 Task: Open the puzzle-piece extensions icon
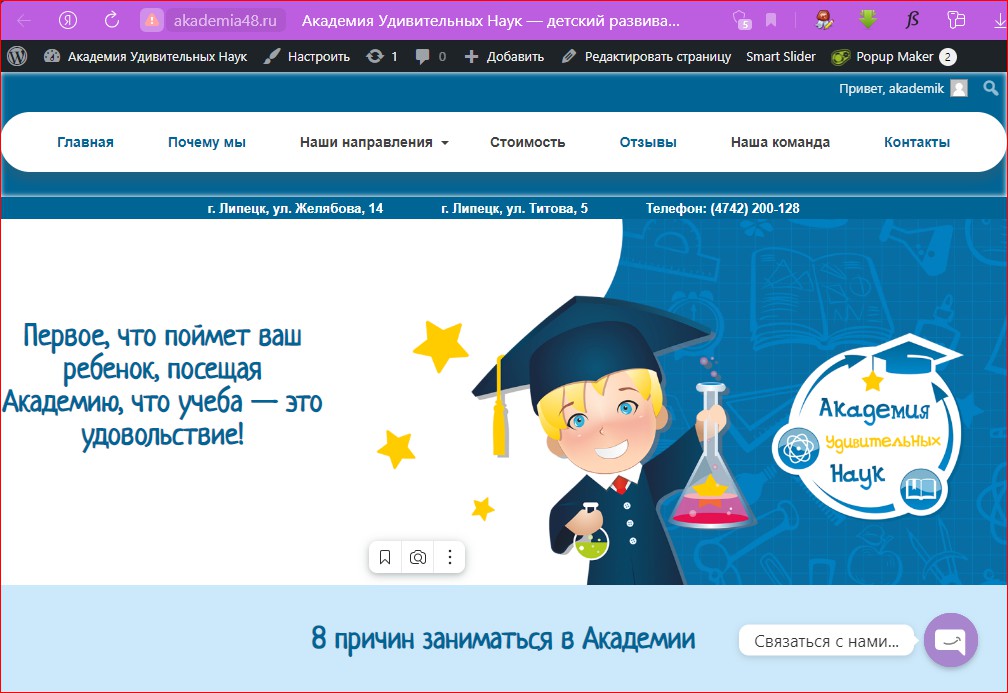point(956,20)
